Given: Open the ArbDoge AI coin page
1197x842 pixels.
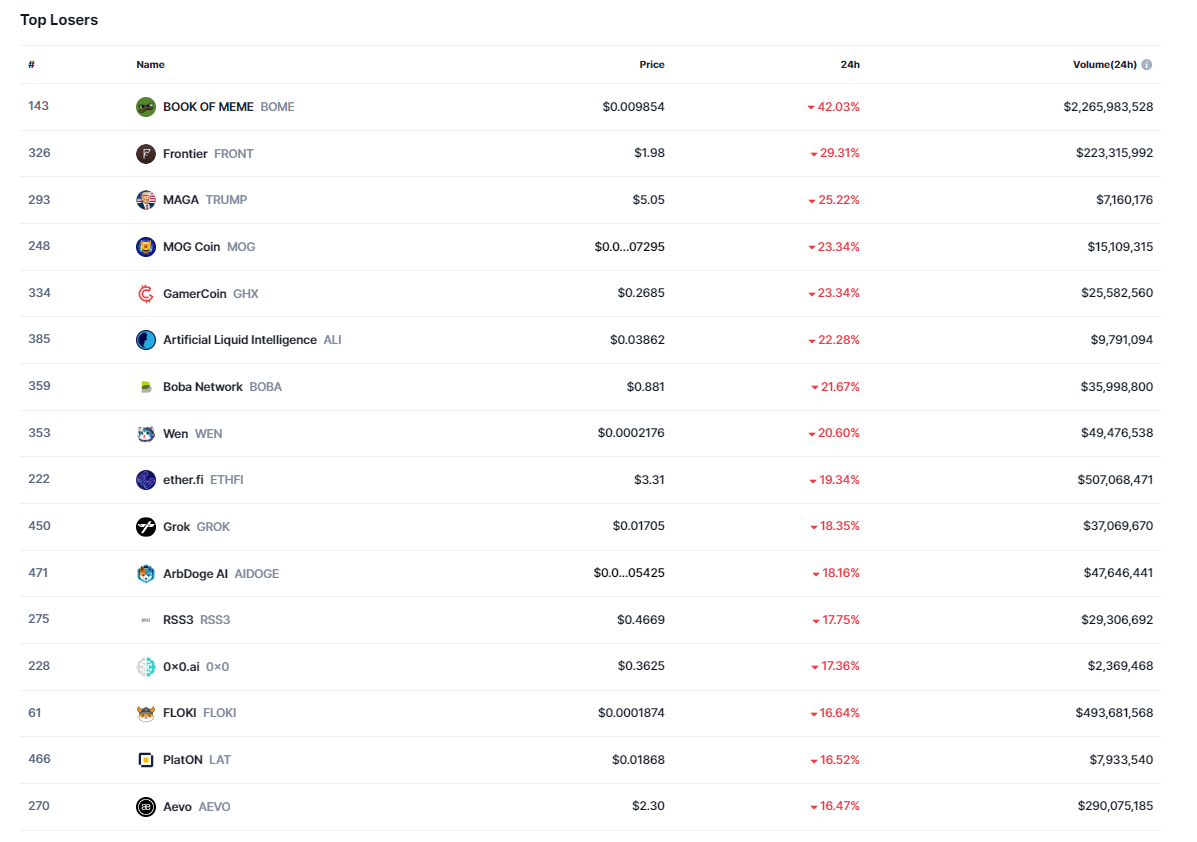Looking at the screenshot, I should click(x=196, y=574).
